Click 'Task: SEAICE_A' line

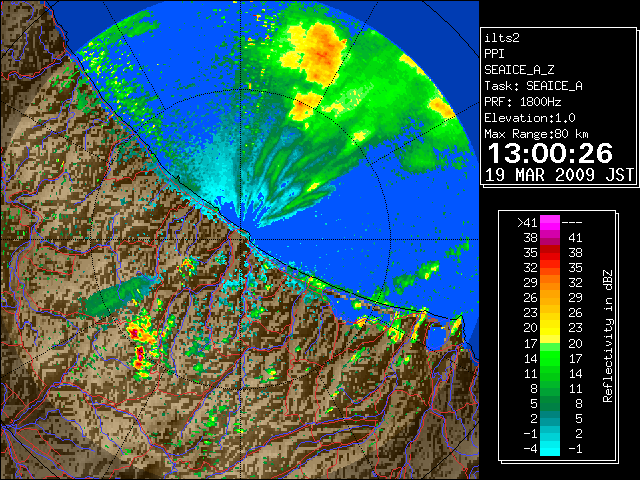click(x=533, y=86)
